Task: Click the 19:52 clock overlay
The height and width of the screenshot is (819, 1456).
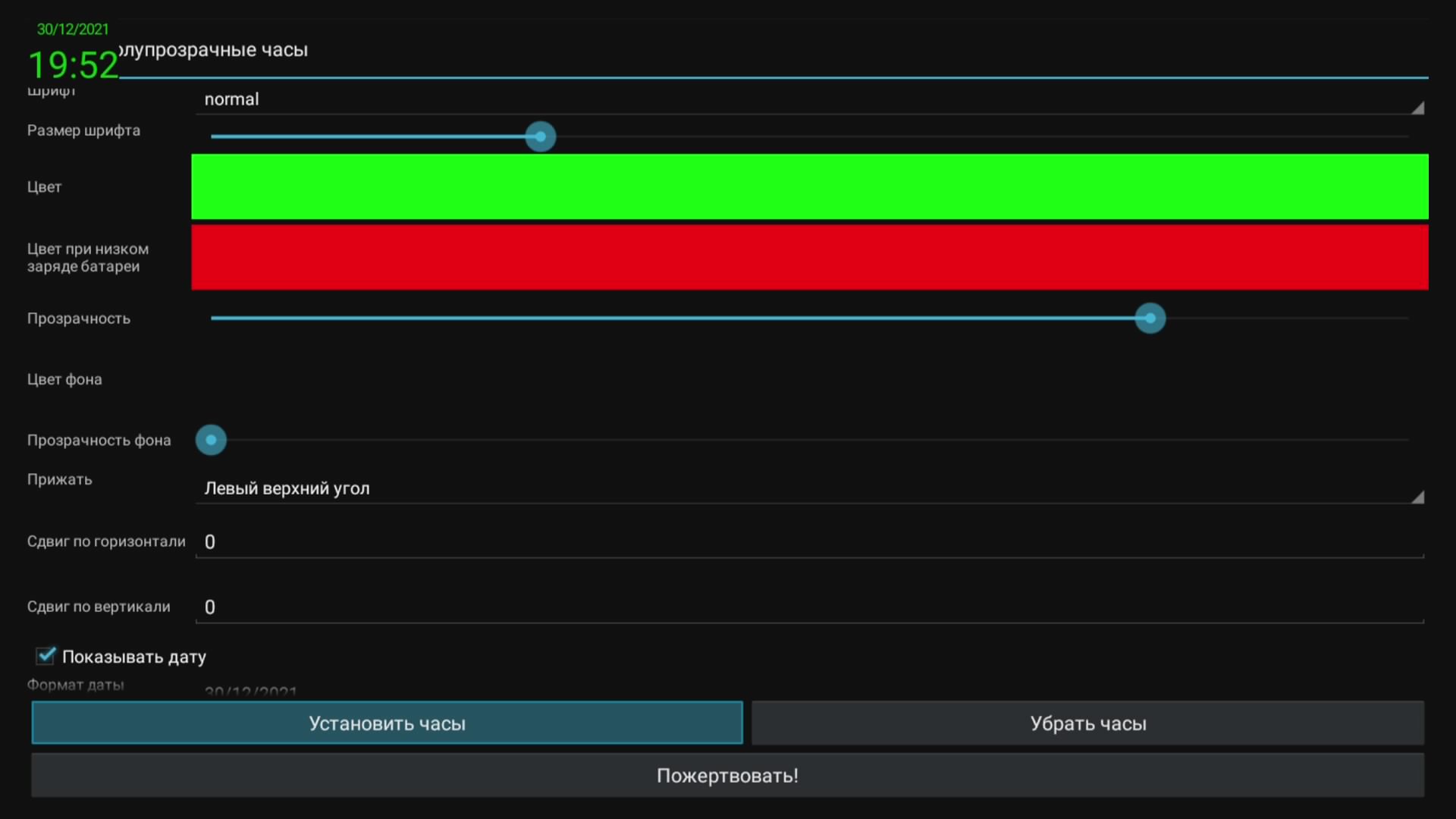Action: (73, 65)
